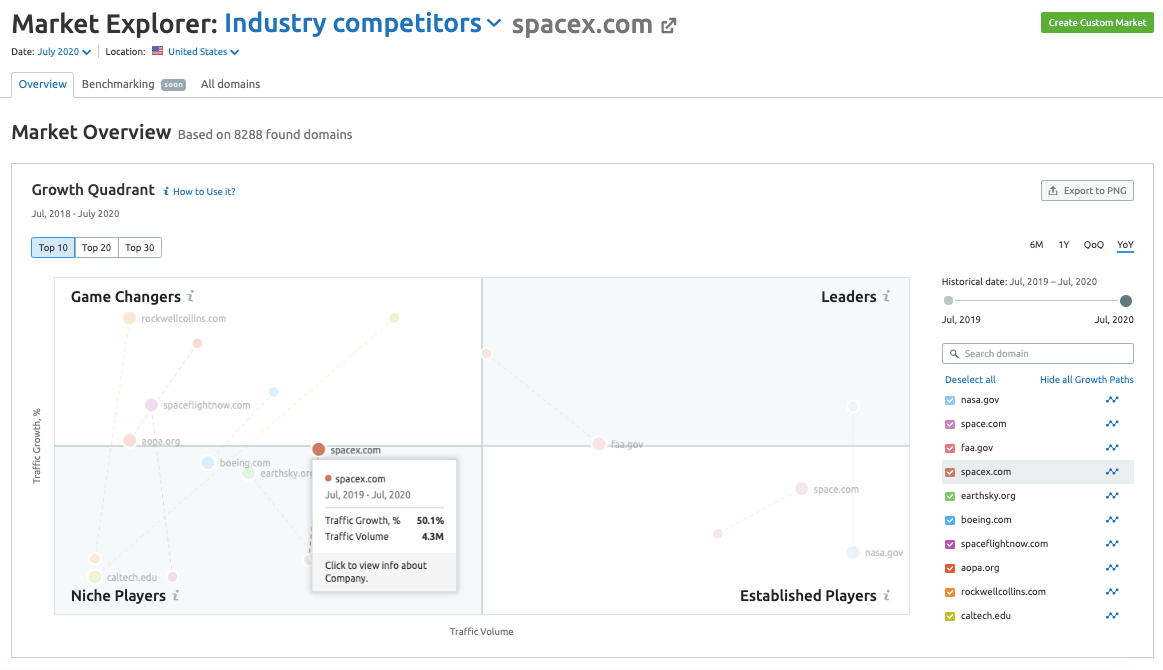The height and width of the screenshot is (670, 1163).
Task: Uncheck the earthsky.org domain checkbox
Action: pyautogui.click(x=950, y=496)
